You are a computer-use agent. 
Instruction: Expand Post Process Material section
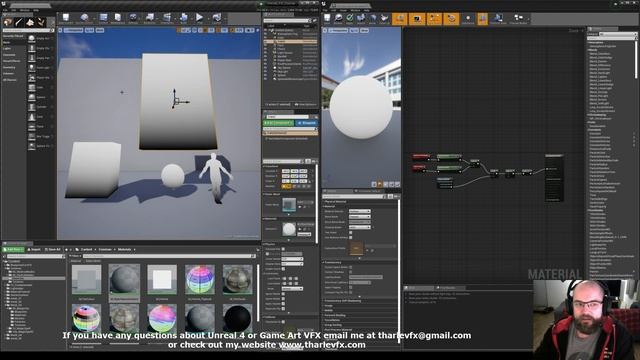tap(338, 329)
